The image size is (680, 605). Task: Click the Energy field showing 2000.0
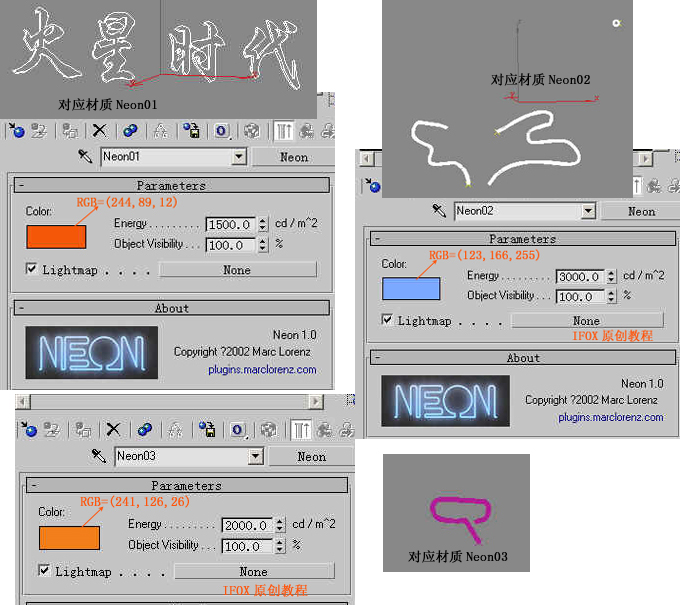coord(248,525)
